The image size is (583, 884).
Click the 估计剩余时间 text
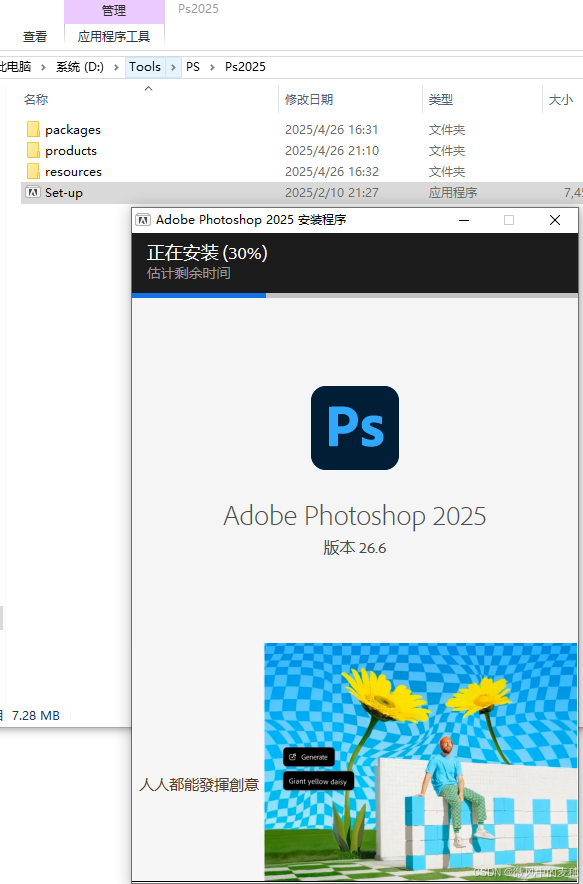click(x=188, y=273)
